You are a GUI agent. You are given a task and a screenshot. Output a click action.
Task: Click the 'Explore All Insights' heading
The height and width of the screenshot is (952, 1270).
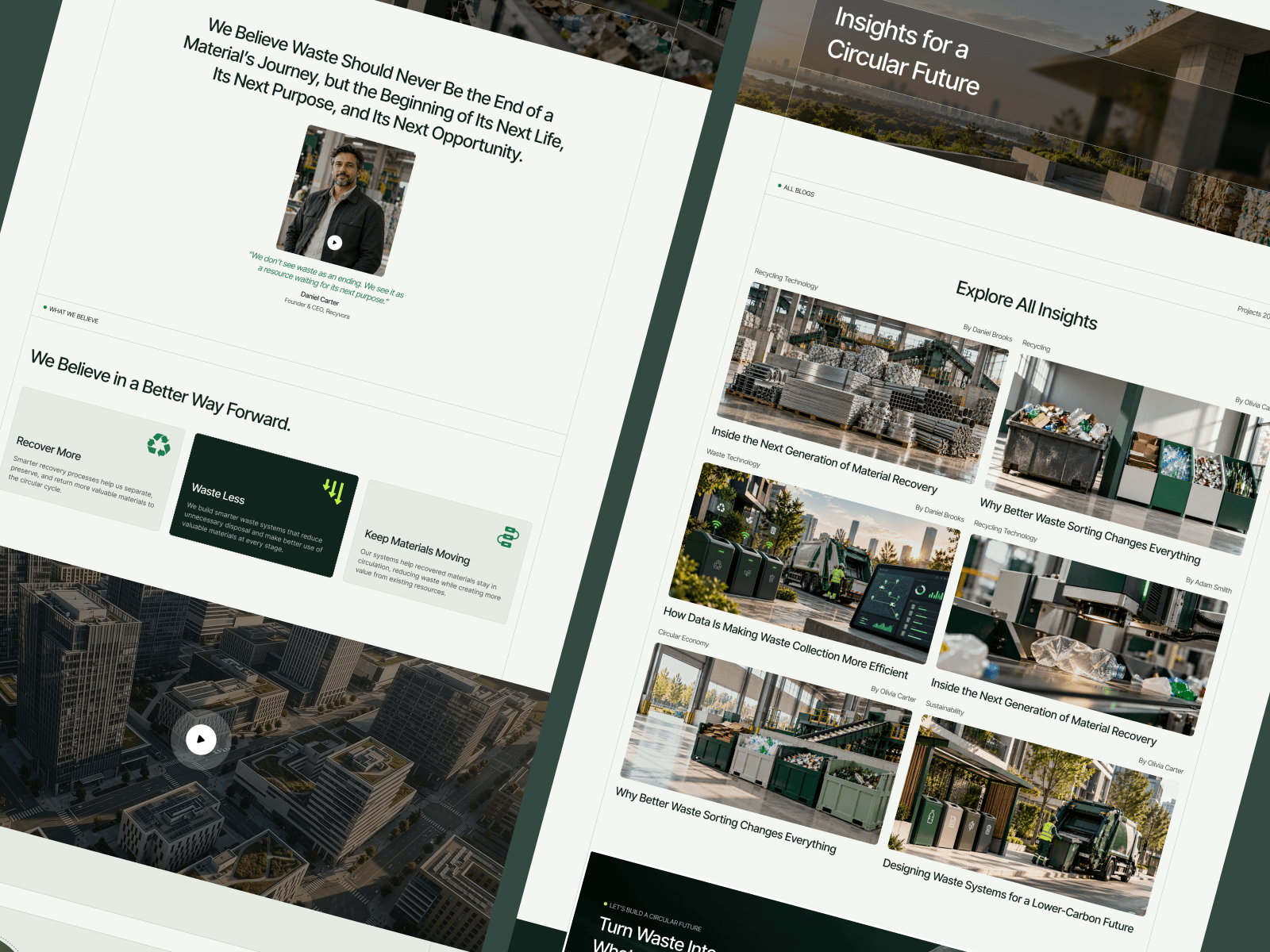coord(1026,305)
